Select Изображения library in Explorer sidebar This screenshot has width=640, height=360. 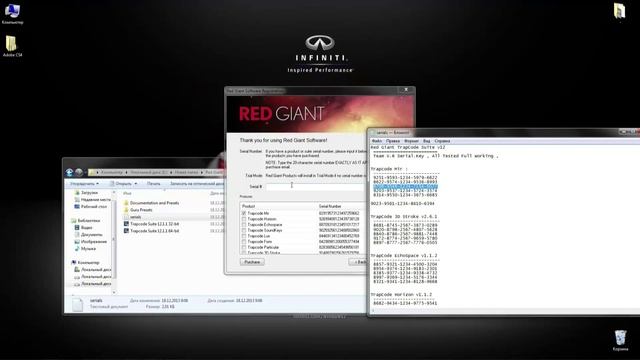[x=91, y=242]
